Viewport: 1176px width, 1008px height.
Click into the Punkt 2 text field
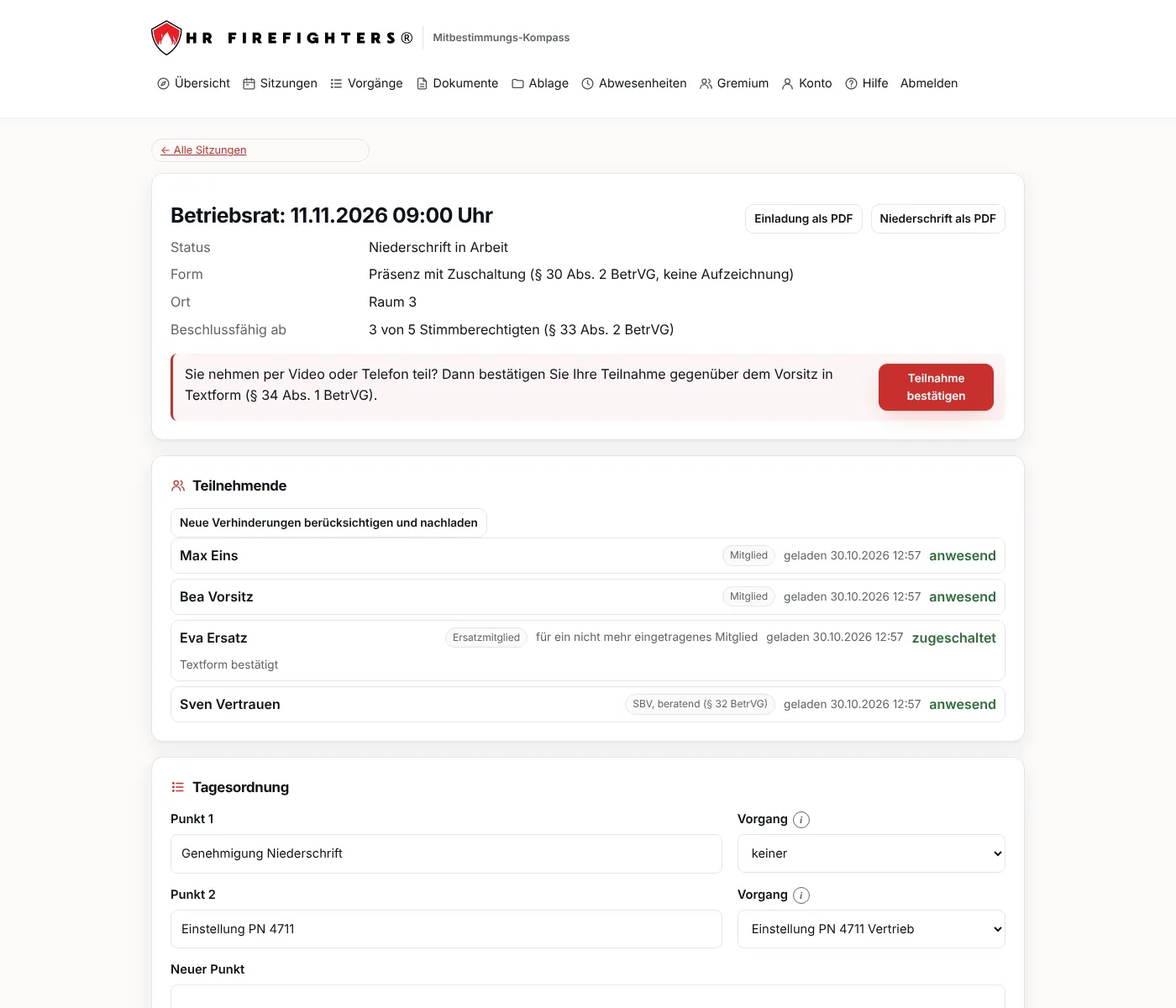click(x=446, y=929)
